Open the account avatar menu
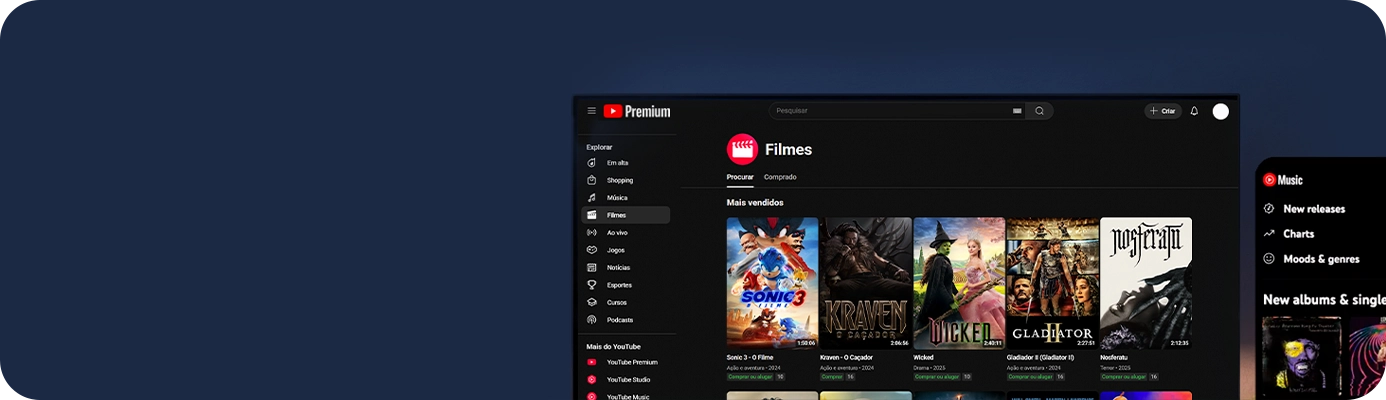The image size is (1386, 400). coord(1220,111)
